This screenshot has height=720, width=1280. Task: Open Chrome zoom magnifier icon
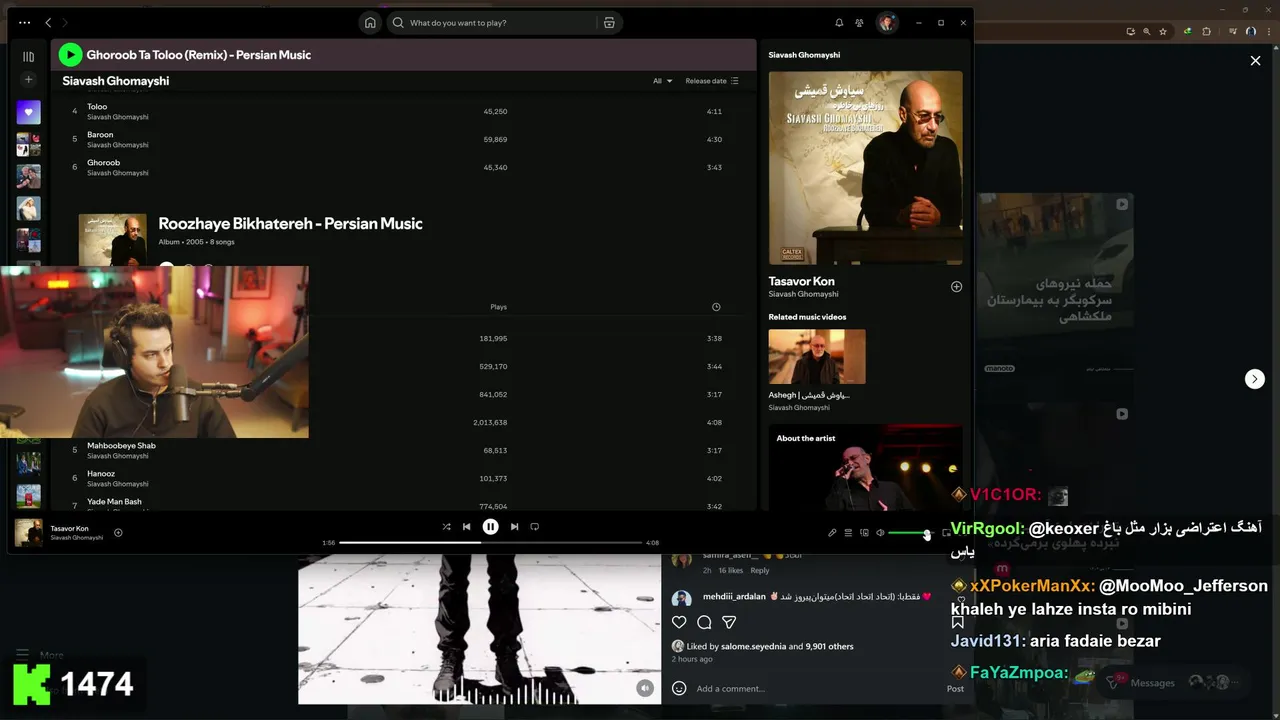pos(1146,31)
